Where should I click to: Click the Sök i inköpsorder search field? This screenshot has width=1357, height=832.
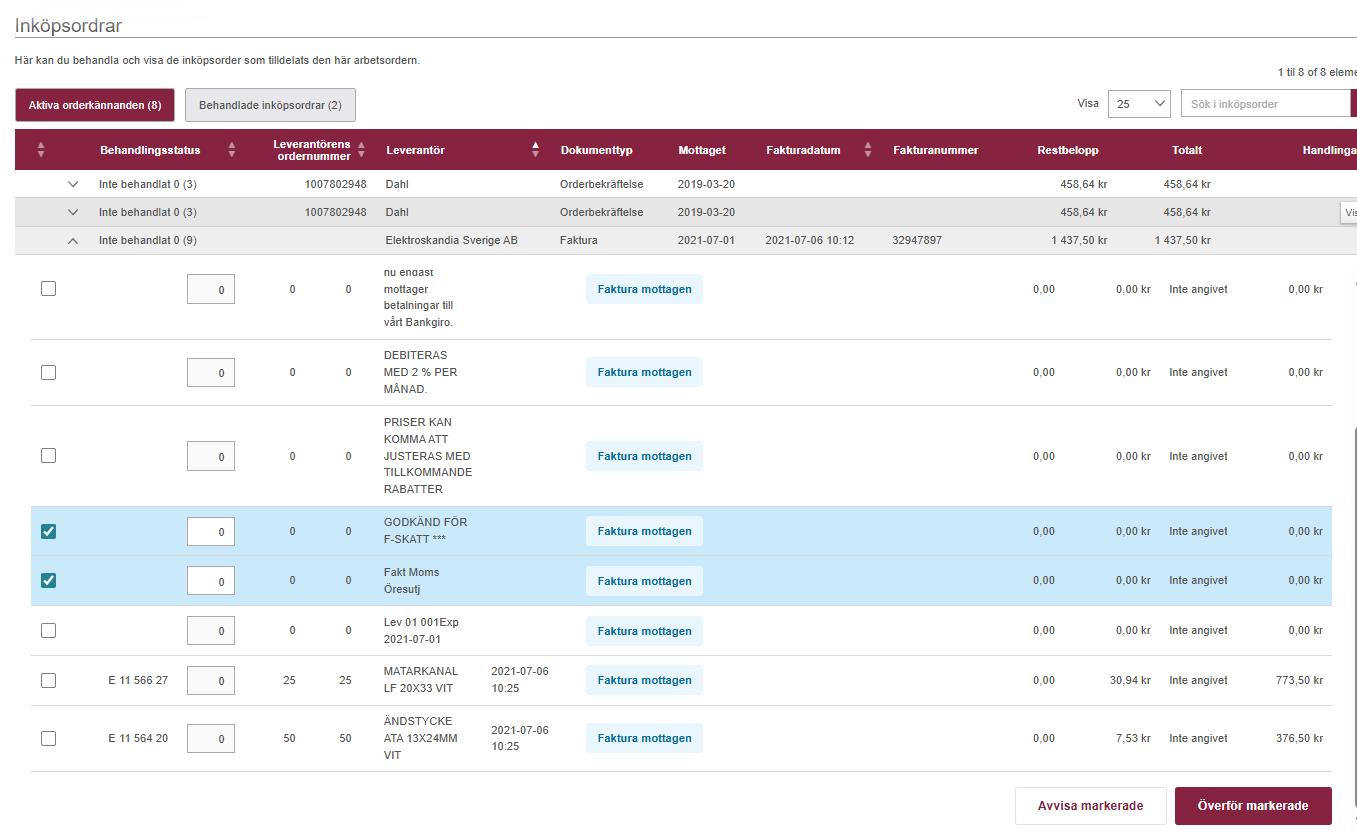pyautogui.click(x=1265, y=104)
